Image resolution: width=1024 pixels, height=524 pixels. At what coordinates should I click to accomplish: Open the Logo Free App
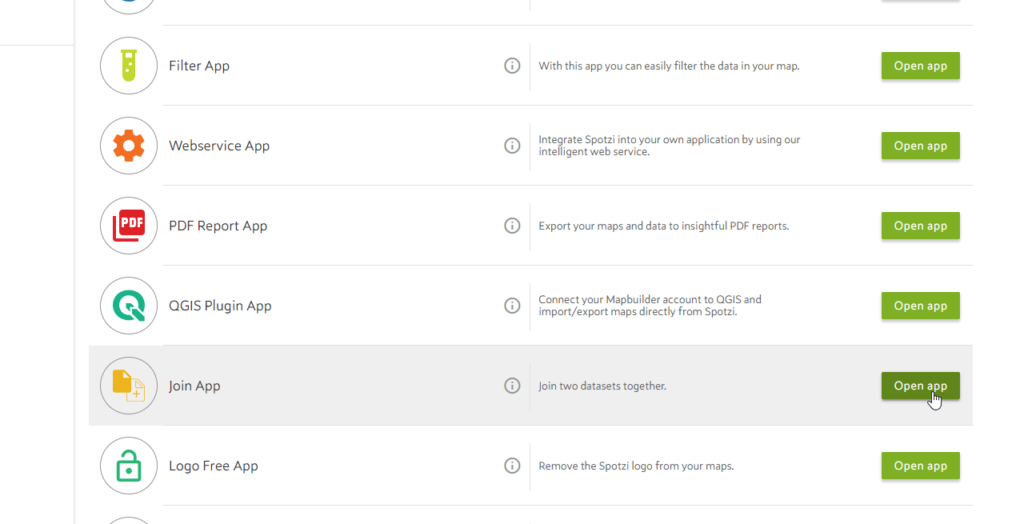point(920,466)
